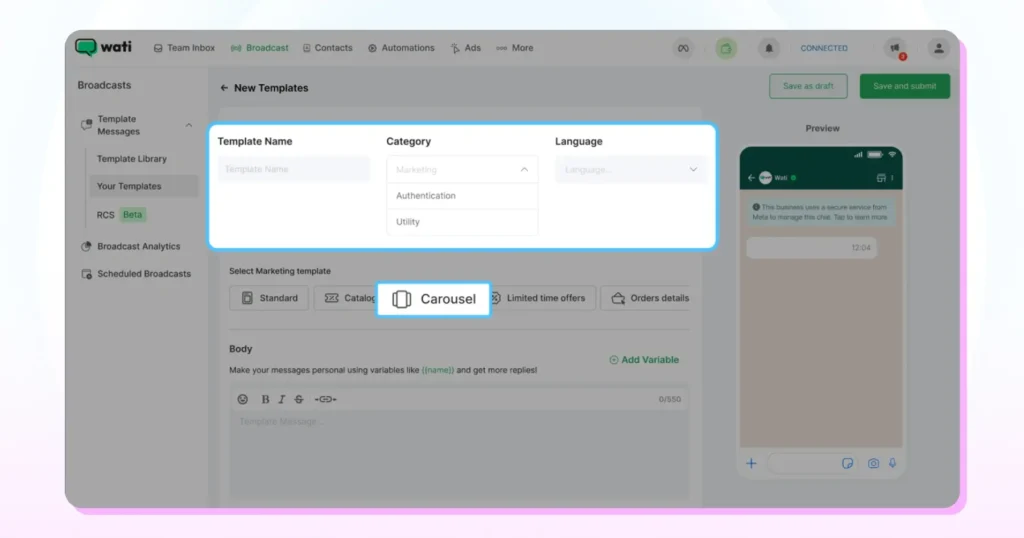The height and width of the screenshot is (538, 1024).
Task: Click the plus icon in phone preview
Action: coord(751,464)
